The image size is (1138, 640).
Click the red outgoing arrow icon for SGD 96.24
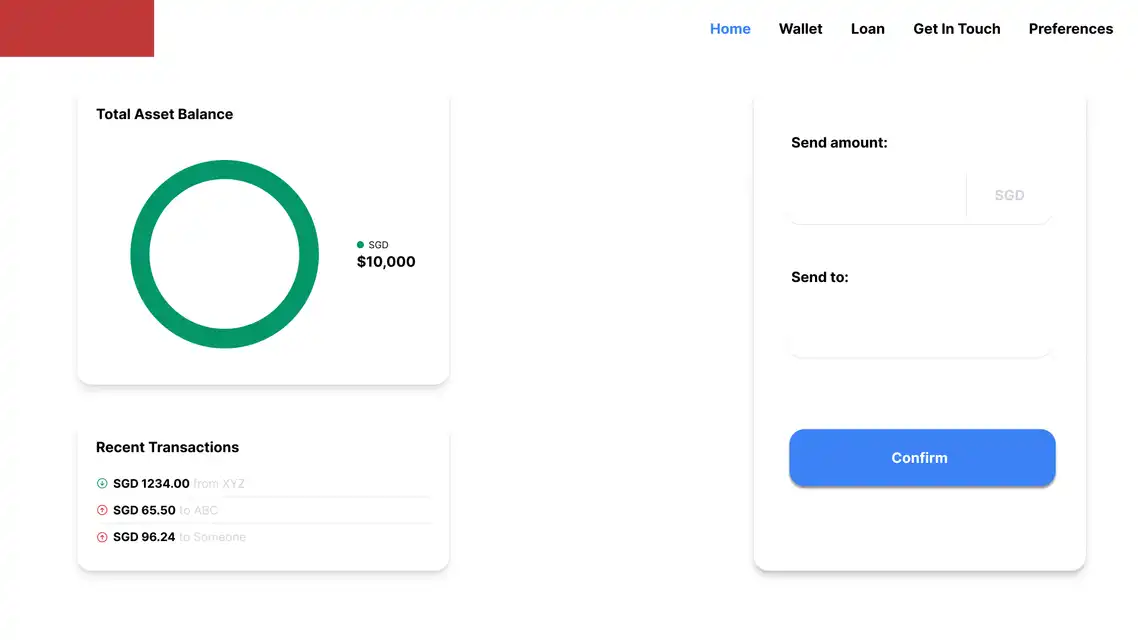[102, 537]
